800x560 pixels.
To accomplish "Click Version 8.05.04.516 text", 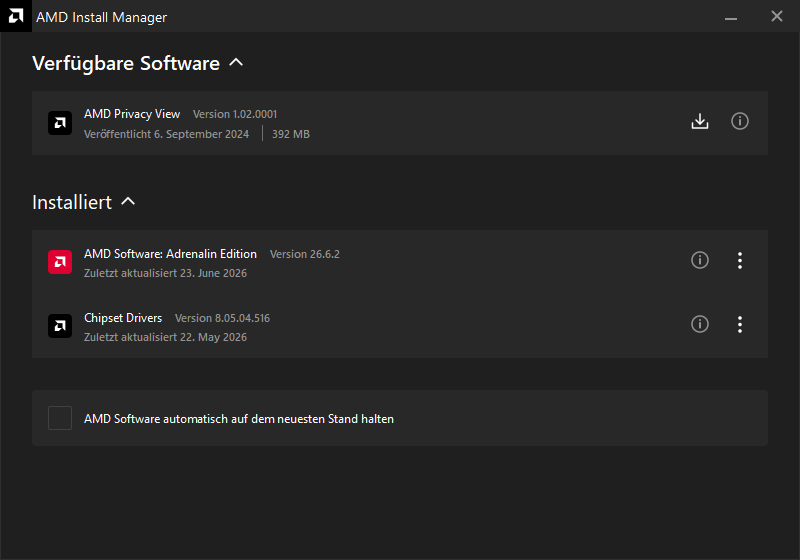I will tap(222, 318).
